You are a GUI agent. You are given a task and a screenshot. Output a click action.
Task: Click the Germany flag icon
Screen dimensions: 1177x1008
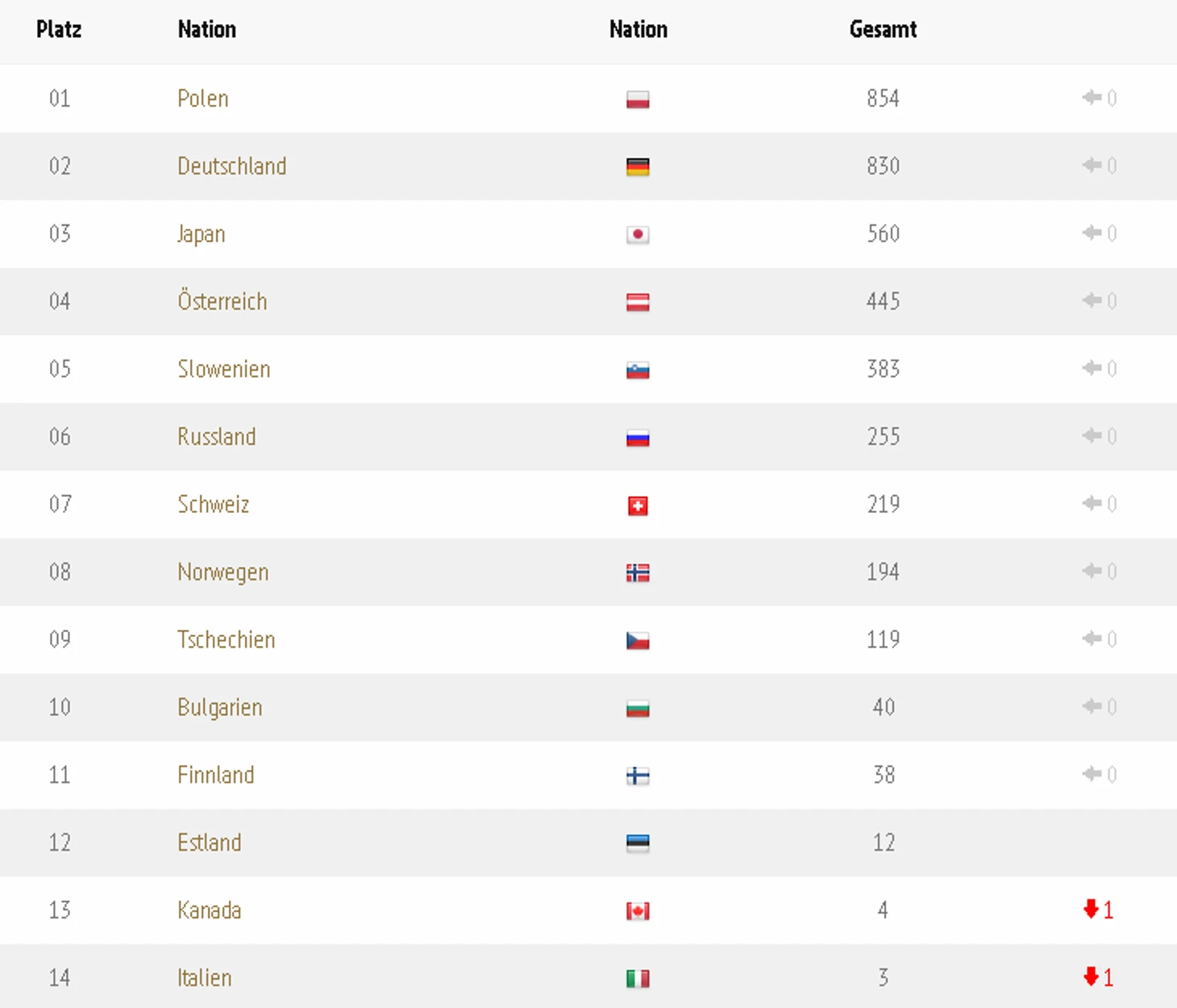[x=638, y=167]
